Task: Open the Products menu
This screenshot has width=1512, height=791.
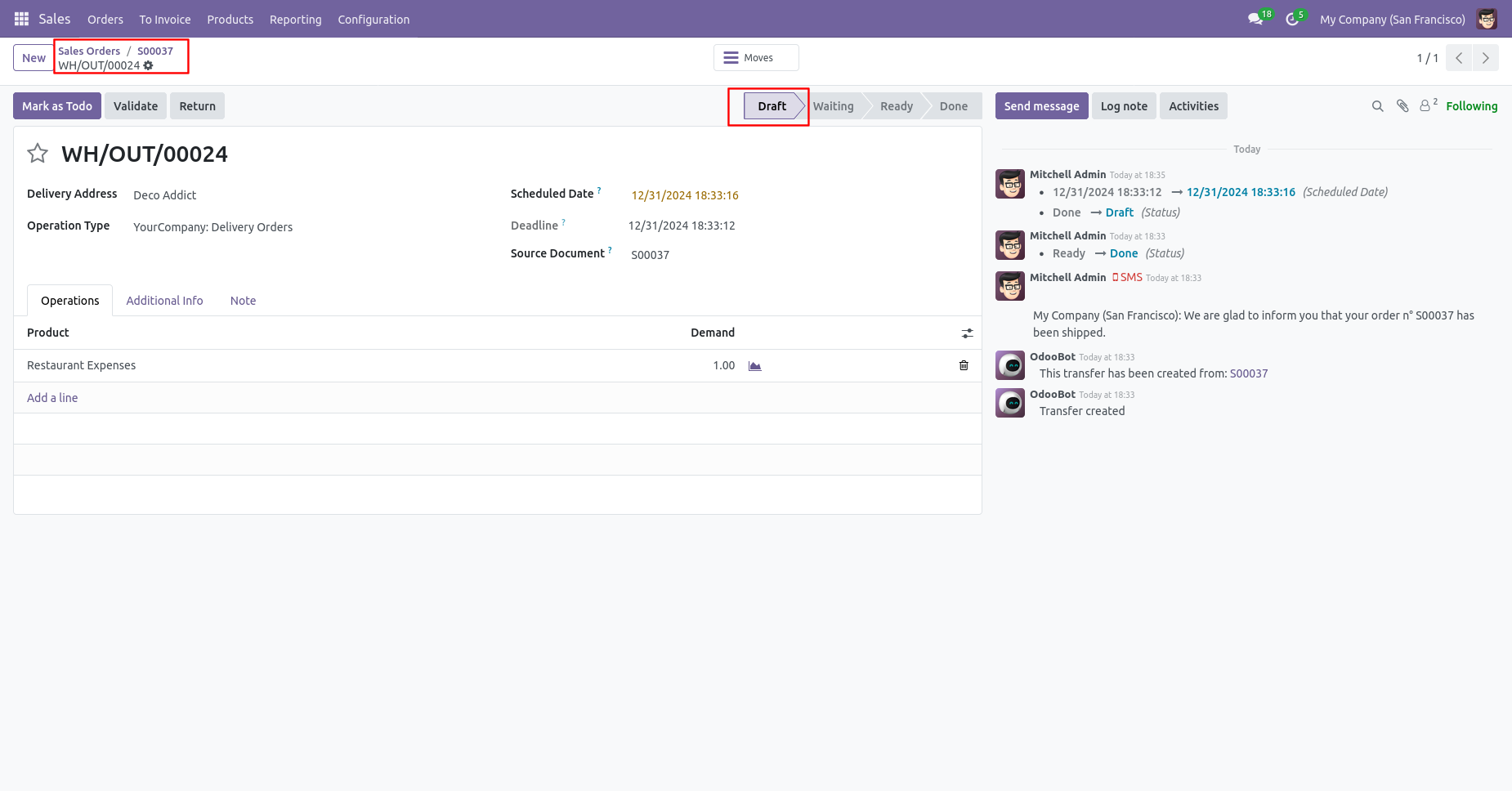Action: pyautogui.click(x=230, y=19)
